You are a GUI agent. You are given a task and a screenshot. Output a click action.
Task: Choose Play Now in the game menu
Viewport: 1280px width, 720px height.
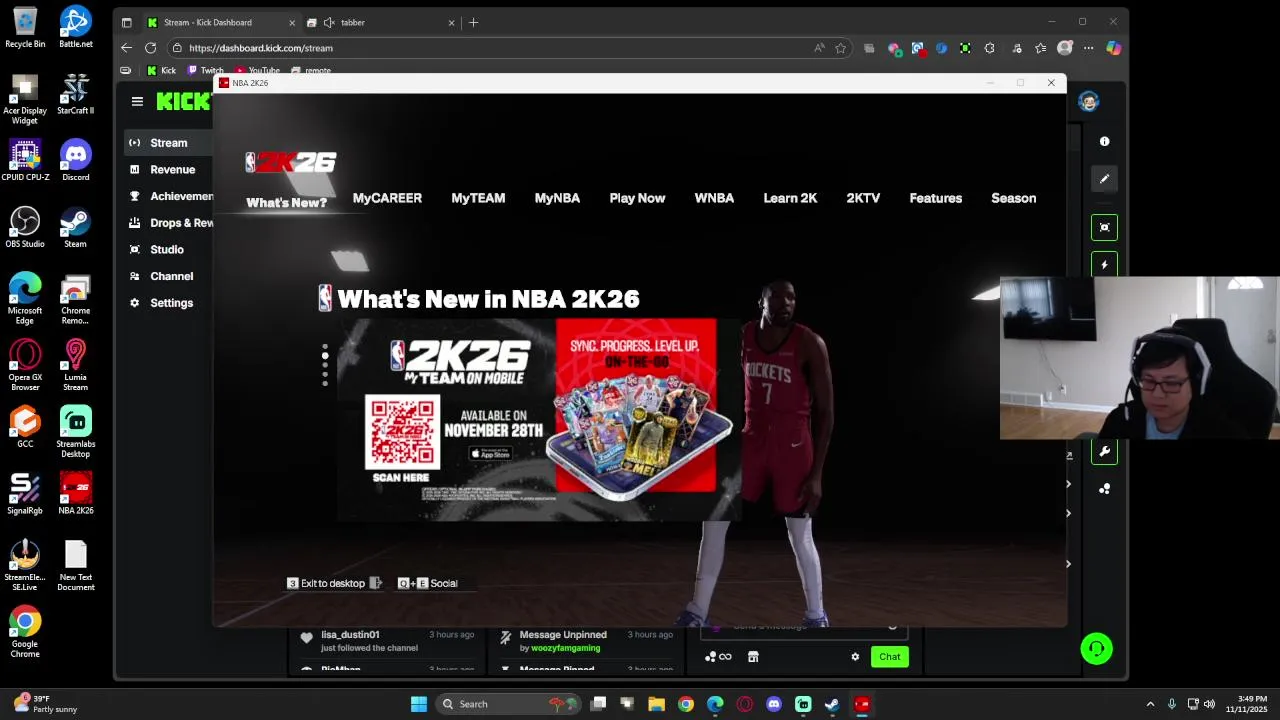click(x=637, y=198)
